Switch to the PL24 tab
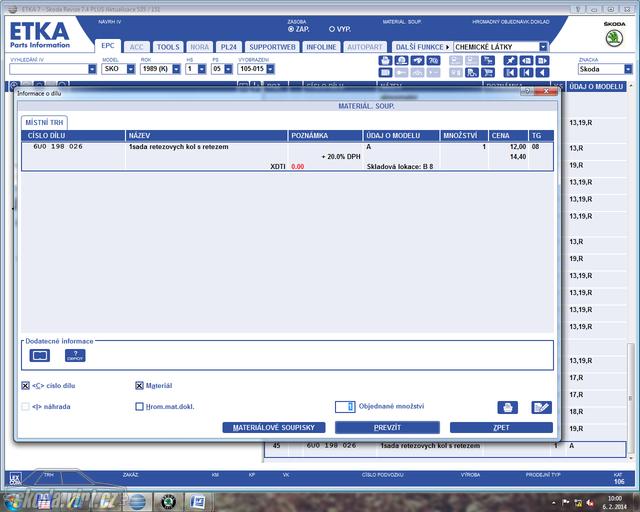Image resolution: width=640 pixels, height=512 pixels. 229,47
